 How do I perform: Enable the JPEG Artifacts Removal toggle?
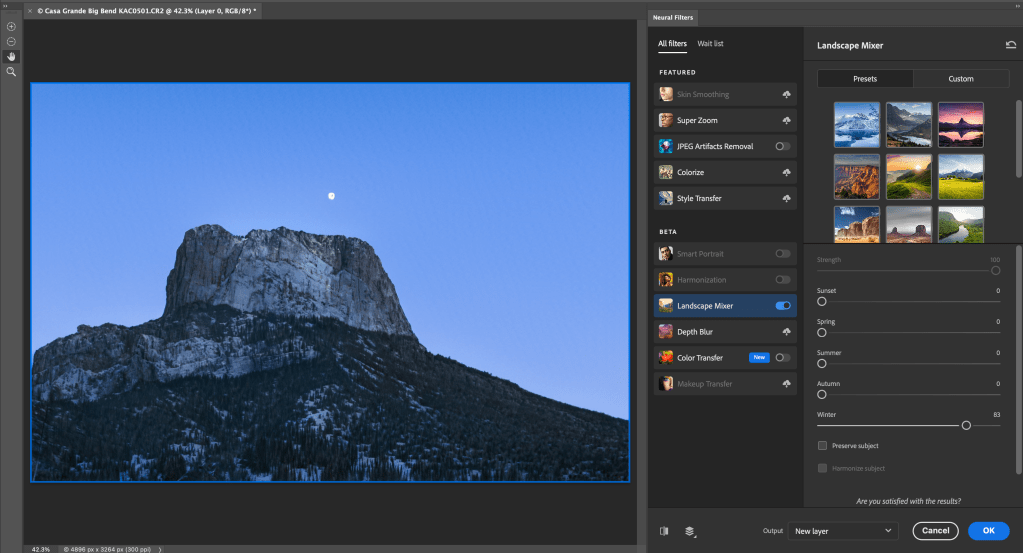(783, 146)
